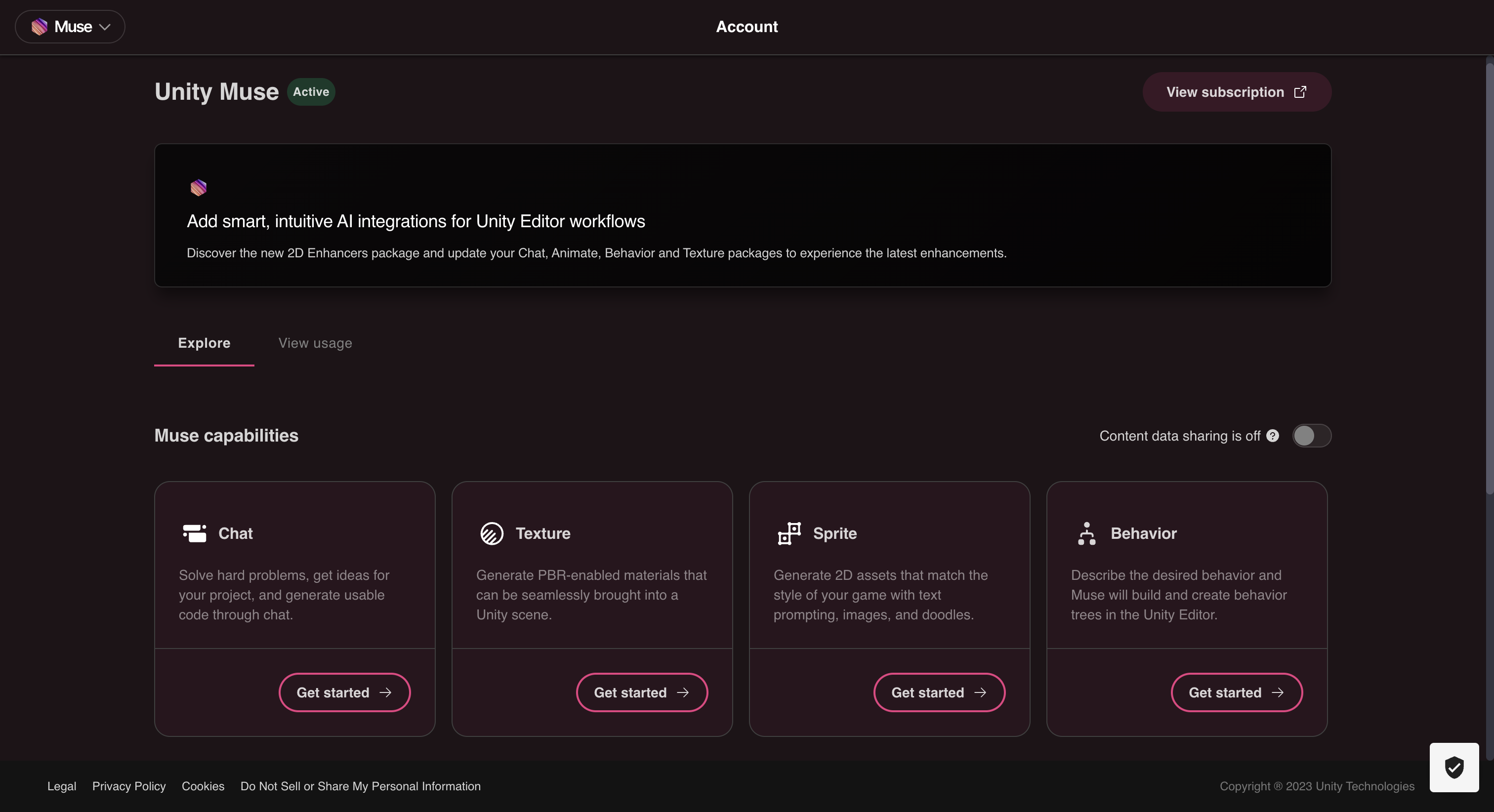Collapse the announcement banner
Viewport: 1494px width, 812px height.
click(743, 215)
